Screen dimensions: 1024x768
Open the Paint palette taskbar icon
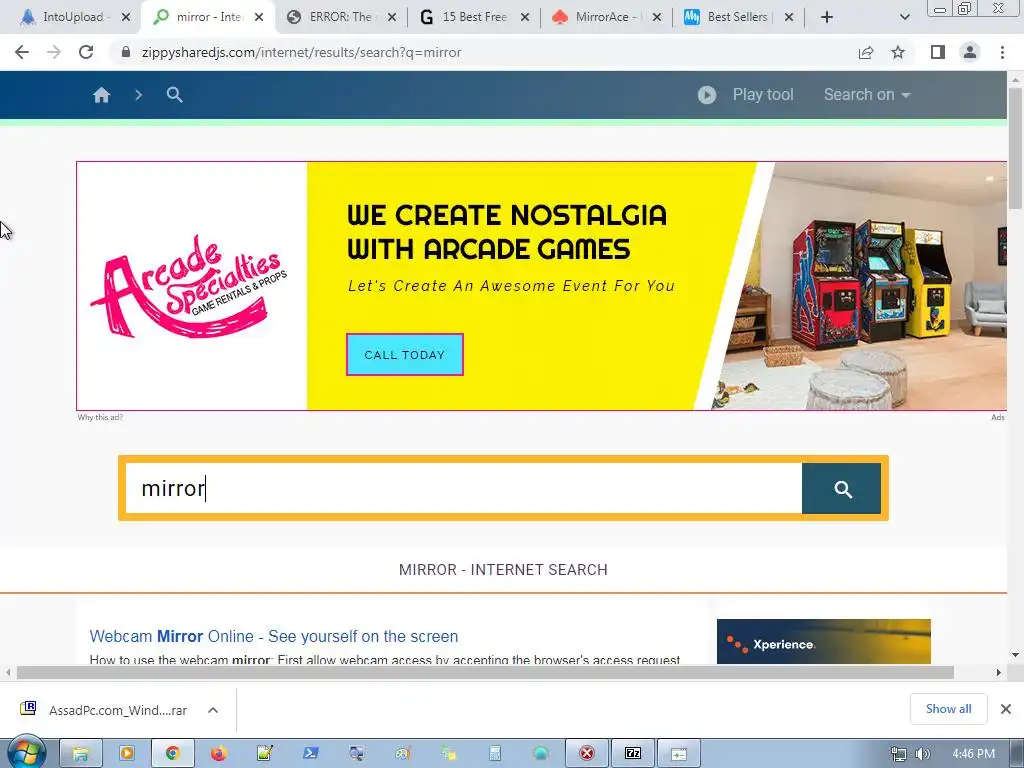click(402, 754)
